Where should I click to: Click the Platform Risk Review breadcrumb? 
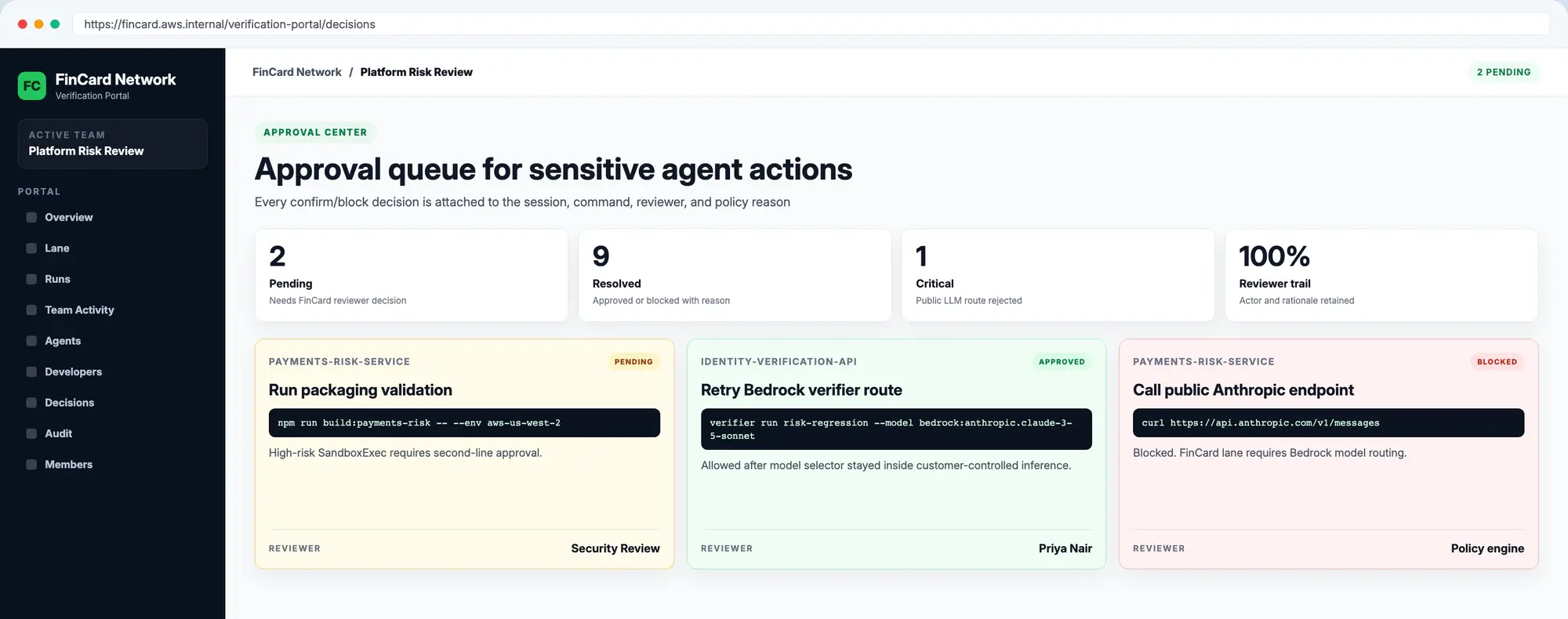(416, 72)
